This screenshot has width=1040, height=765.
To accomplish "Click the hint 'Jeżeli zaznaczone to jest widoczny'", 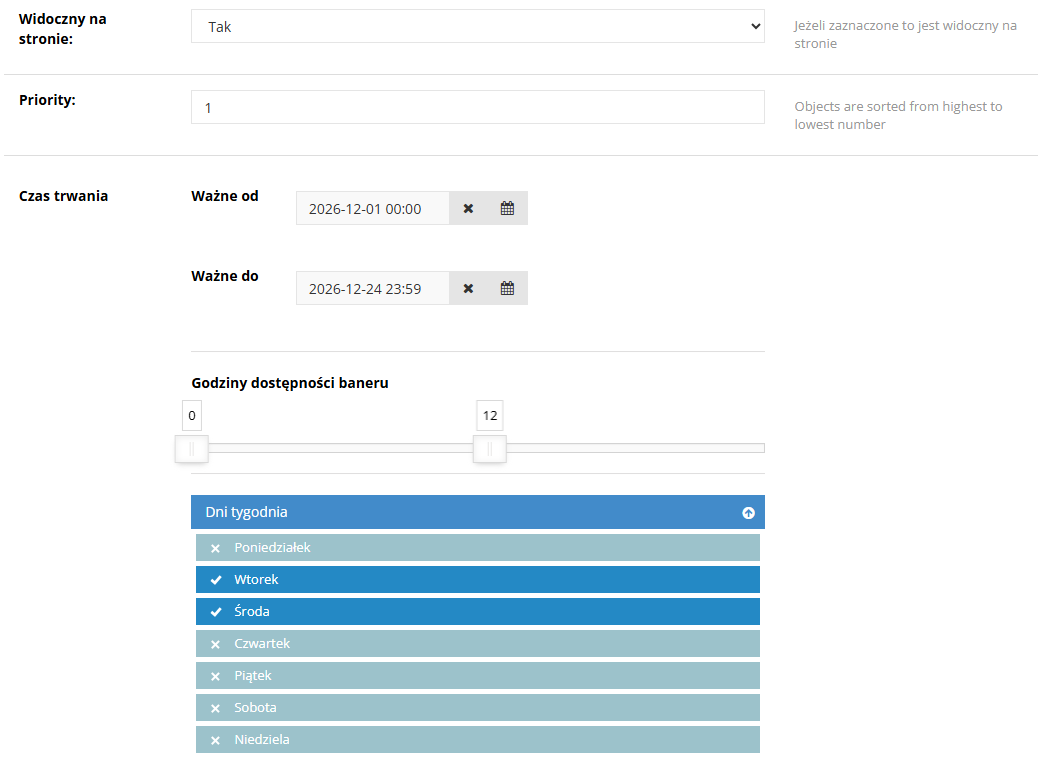I will point(905,35).
